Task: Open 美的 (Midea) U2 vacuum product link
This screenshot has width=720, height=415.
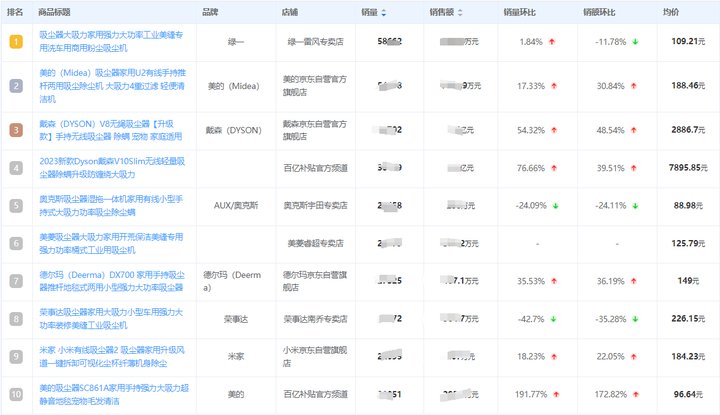Action: tap(112, 86)
